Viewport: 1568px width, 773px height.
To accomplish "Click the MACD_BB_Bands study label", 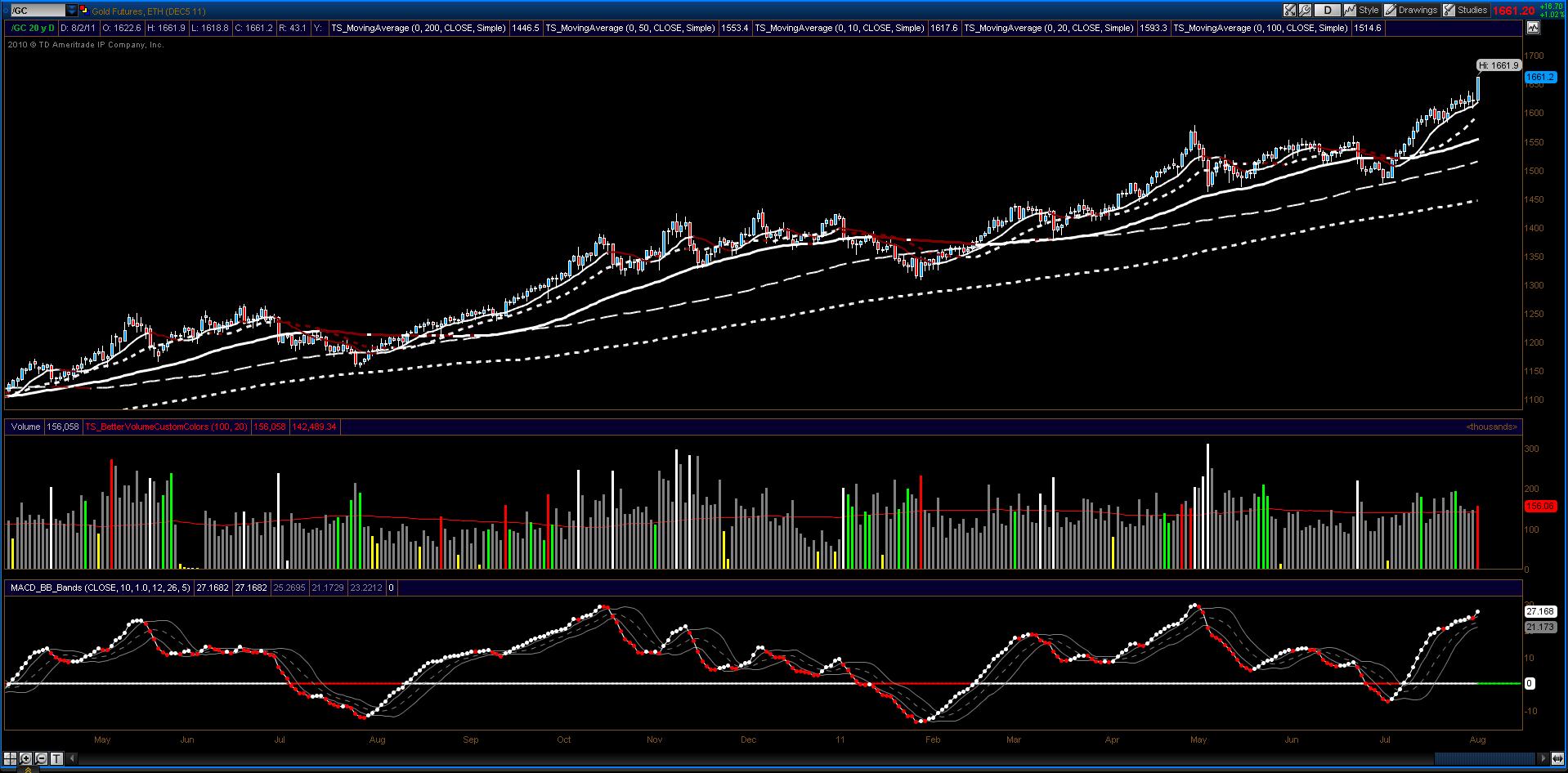I will pos(100,588).
